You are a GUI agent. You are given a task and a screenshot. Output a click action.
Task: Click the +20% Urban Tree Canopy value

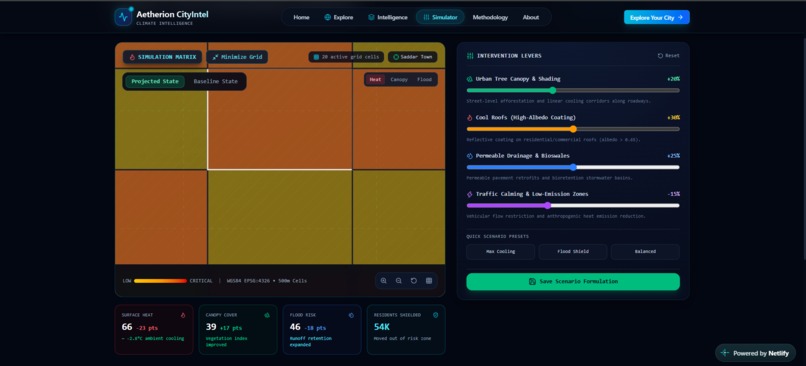click(x=673, y=79)
